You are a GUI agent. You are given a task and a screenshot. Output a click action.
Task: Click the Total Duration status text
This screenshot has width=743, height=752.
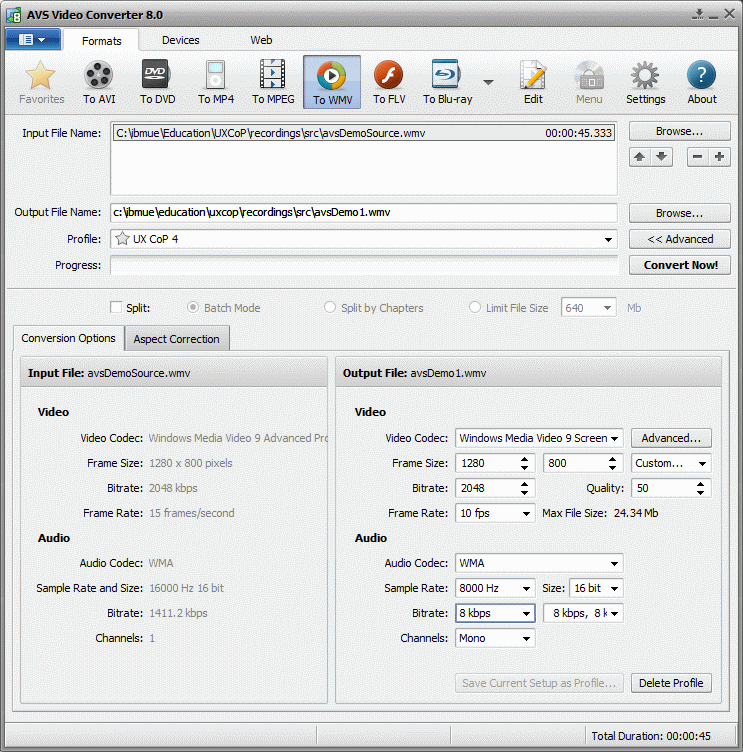tap(651, 736)
